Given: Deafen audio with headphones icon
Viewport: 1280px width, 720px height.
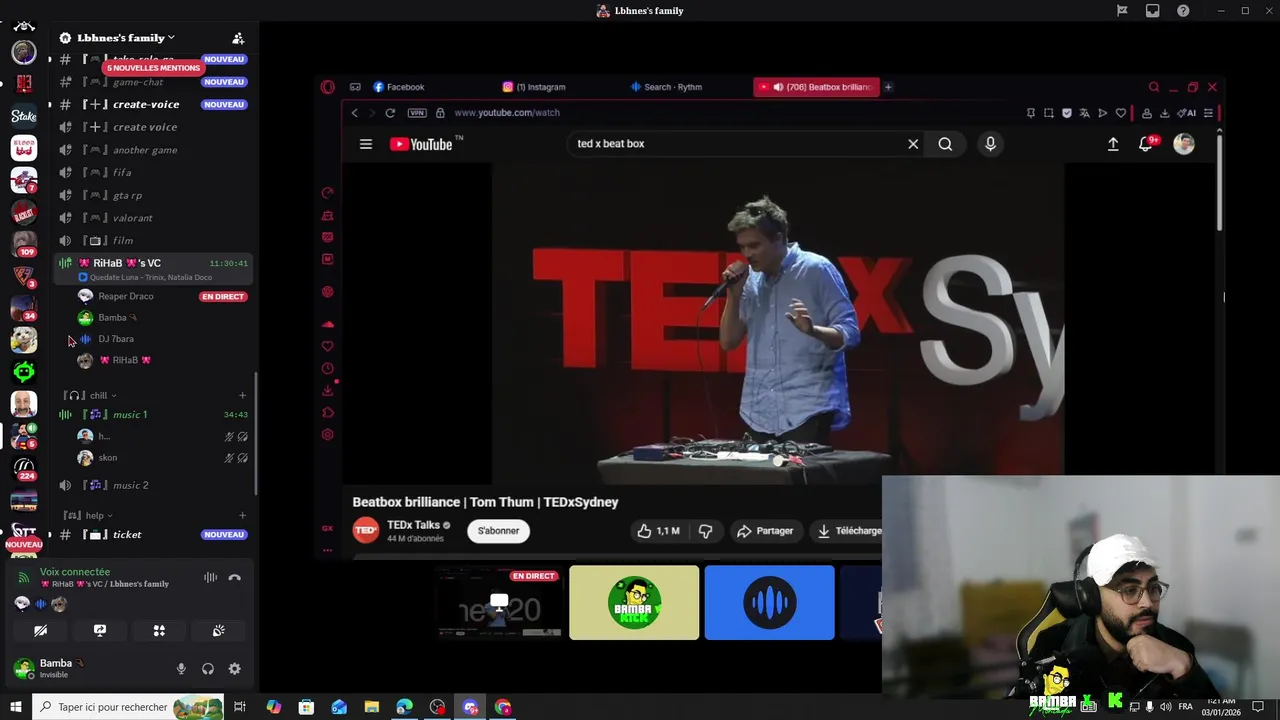Looking at the screenshot, I should tap(208, 669).
